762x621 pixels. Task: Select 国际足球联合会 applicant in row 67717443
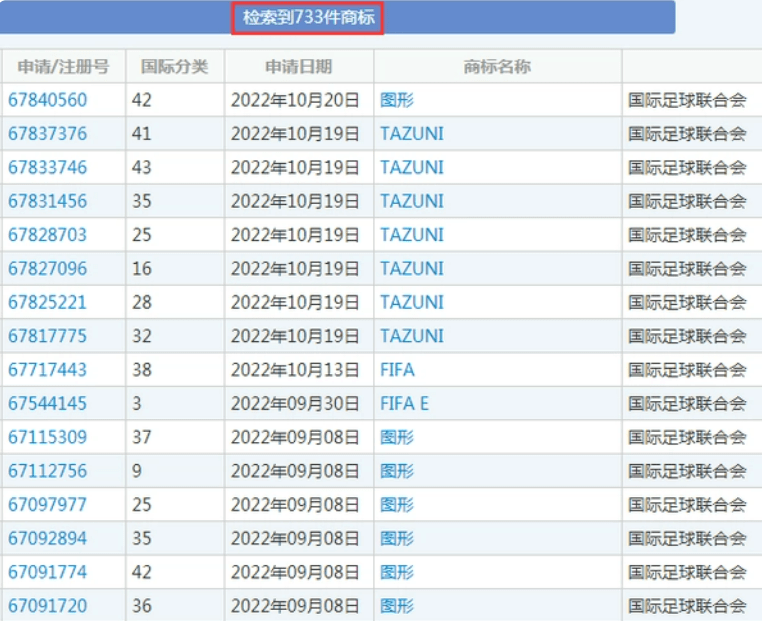pyautogui.click(x=687, y=370)
